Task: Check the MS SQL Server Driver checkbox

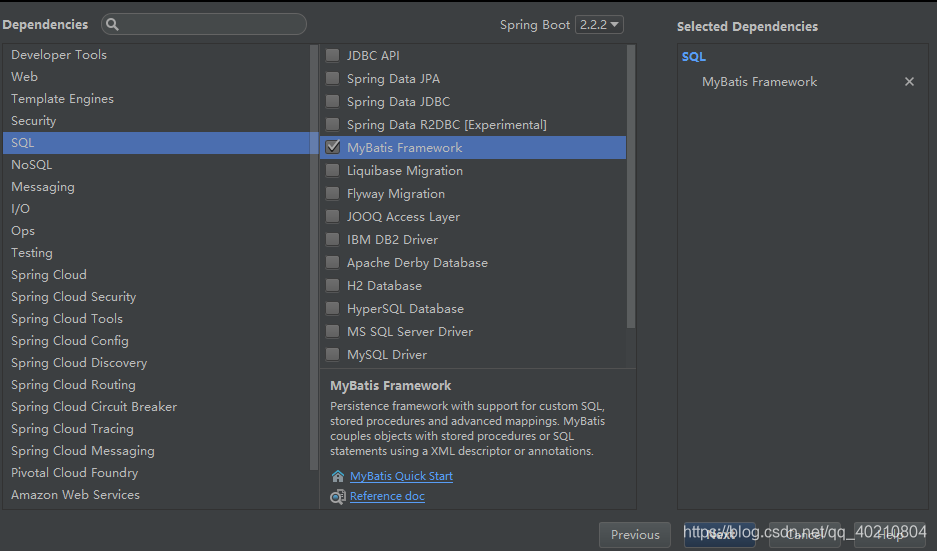Action: coord(332,332)
